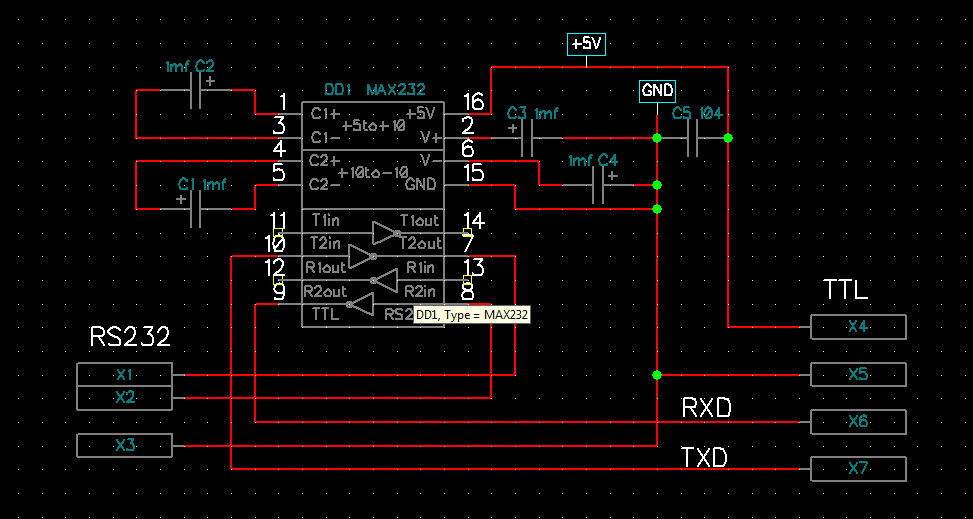Click the RS232 text label

point(130,337)
